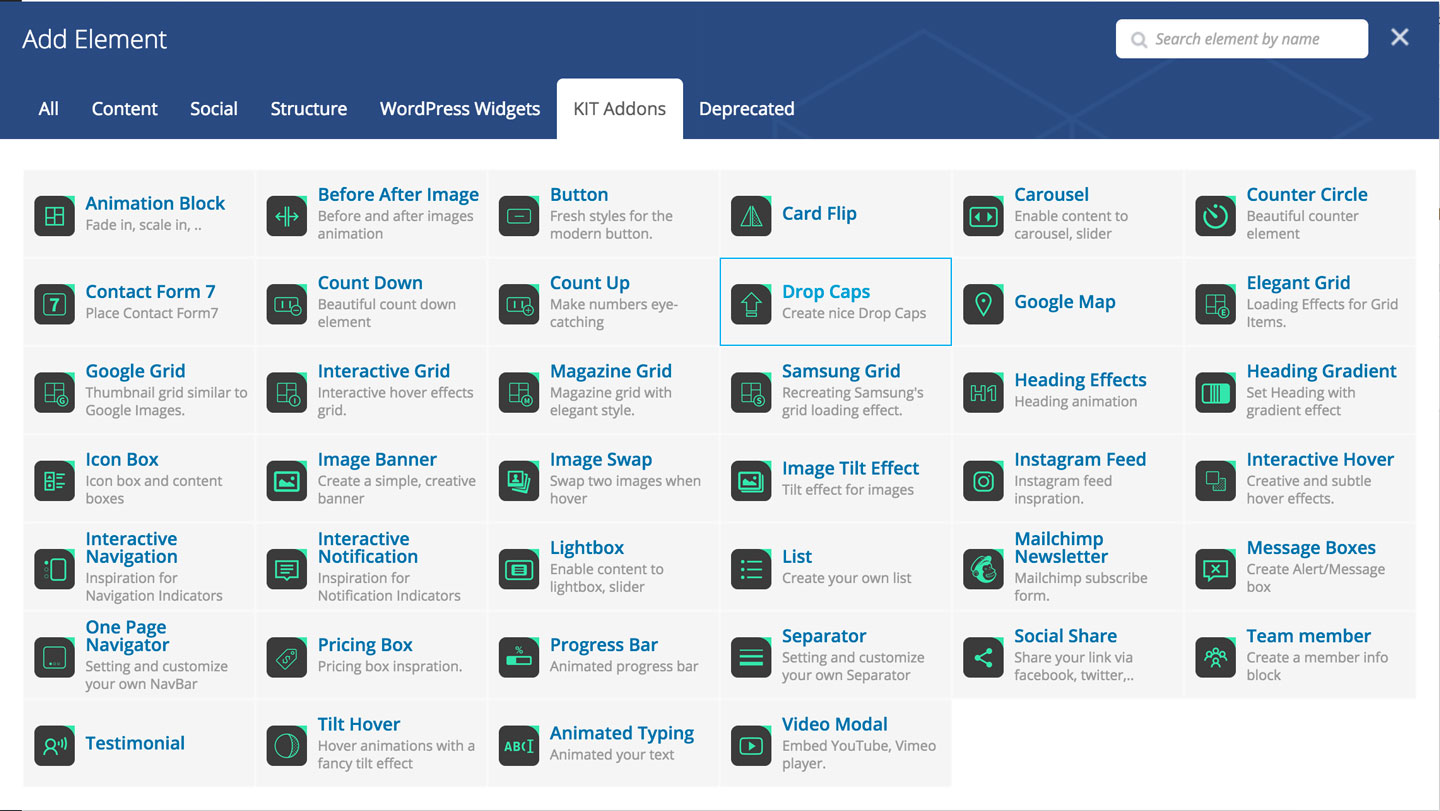1440x811 pixels.
Task: Choose the Image Swap icon
Action: (x=518, y=481)
